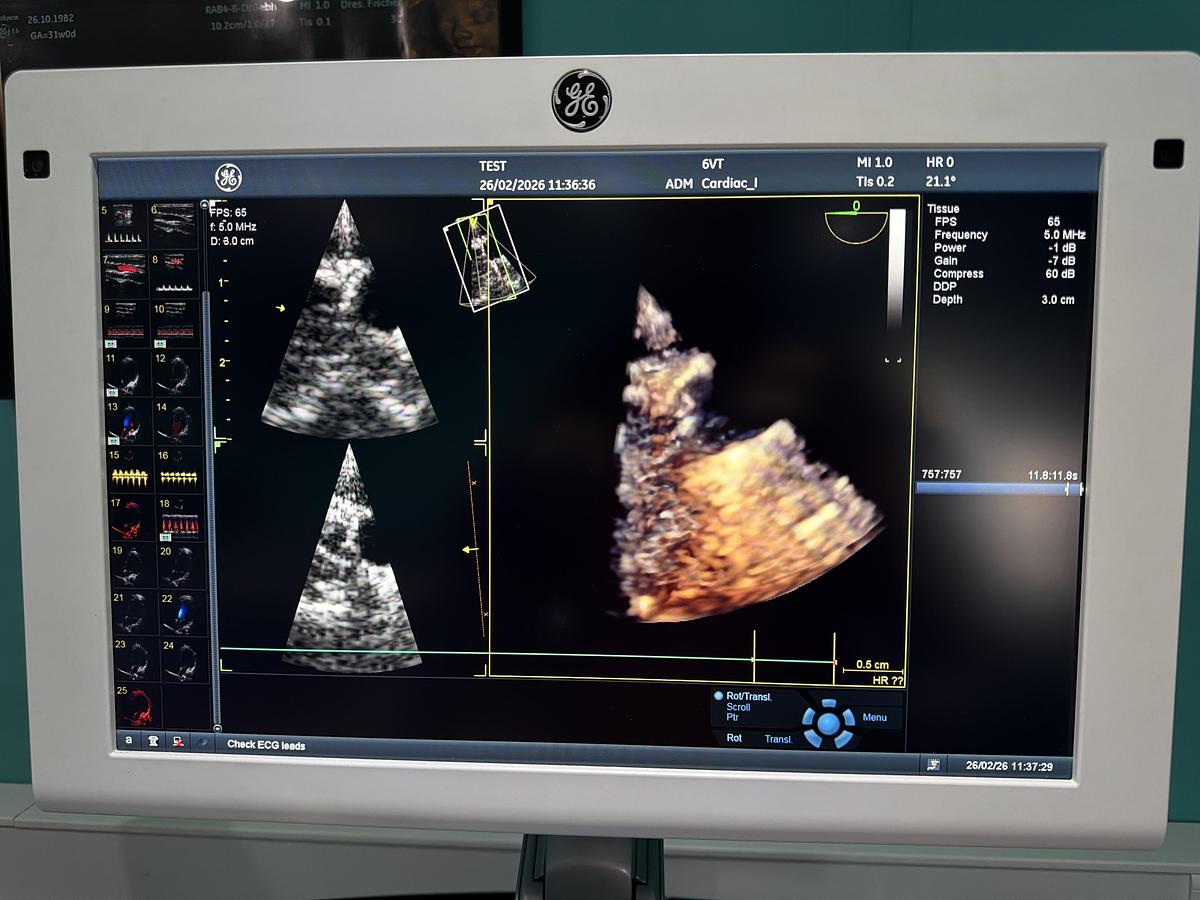Open clipboard thumbnail 25 with red image
1200x900 pixels.
[x=135, y=704]
